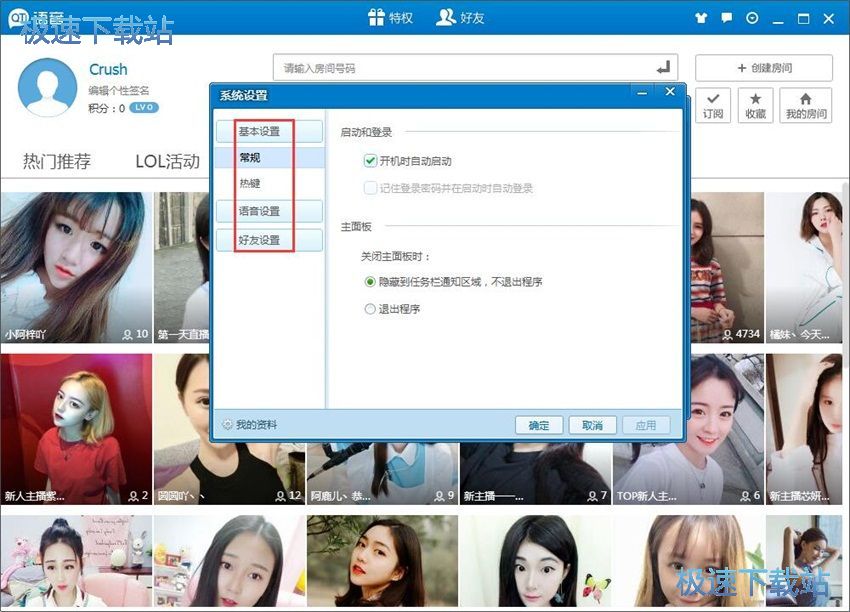Expand the 好友设置 section
850x612 pixels.
(x=269, y=240)
